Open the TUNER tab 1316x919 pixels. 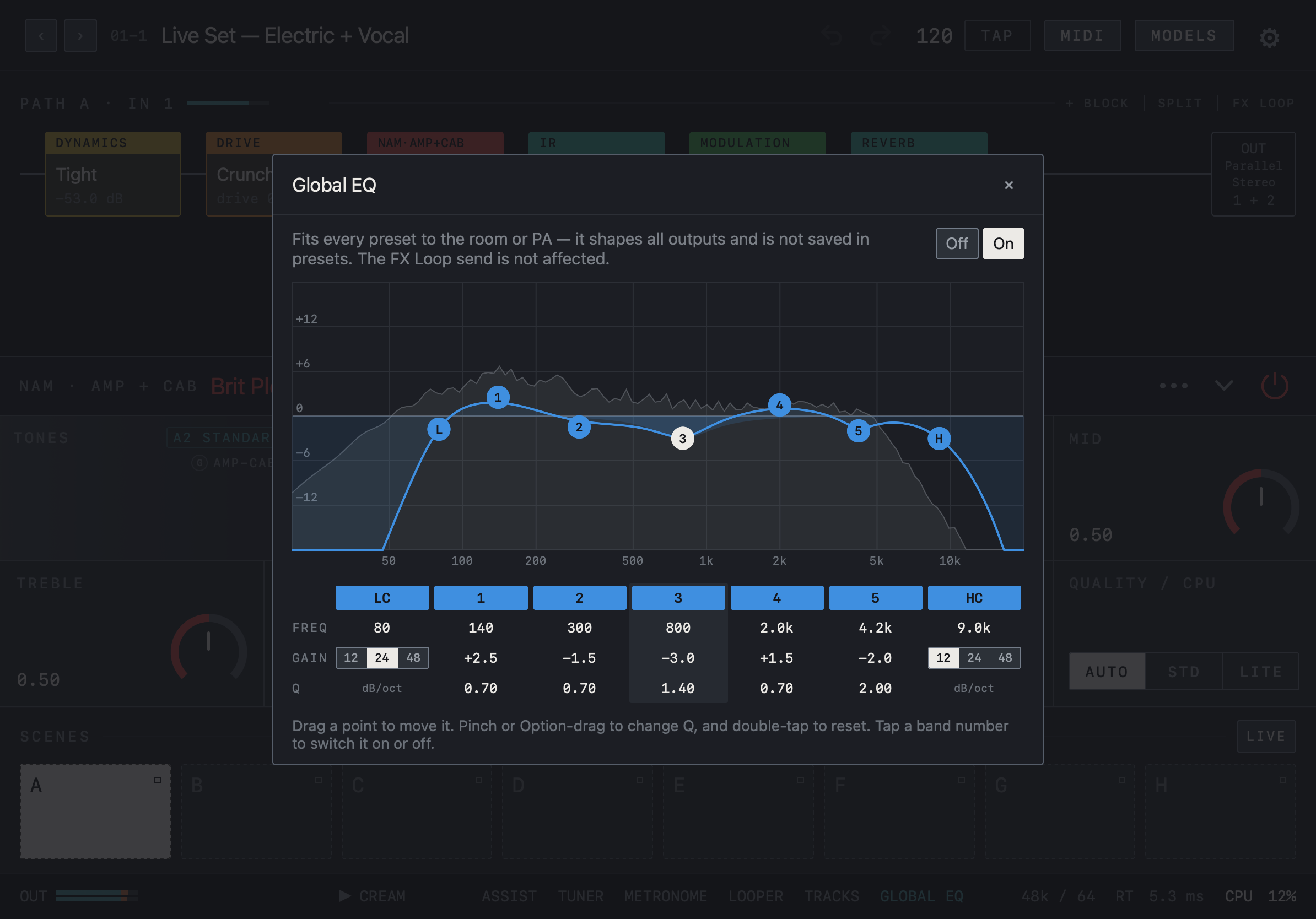(x=580, y=896)
